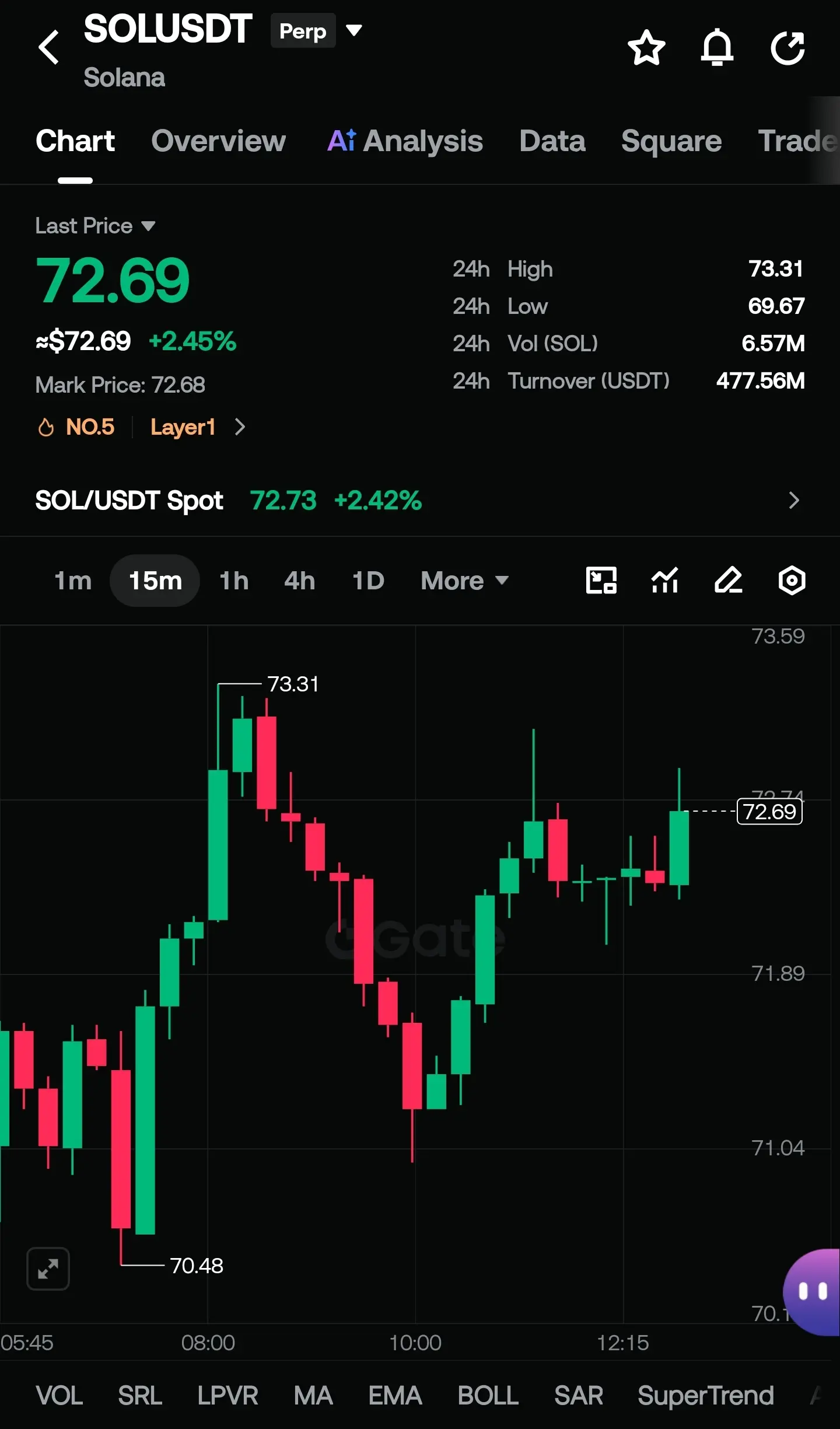
Task: Tap the 73.31 high marker on chart
Action: click(x=293, y=684)
